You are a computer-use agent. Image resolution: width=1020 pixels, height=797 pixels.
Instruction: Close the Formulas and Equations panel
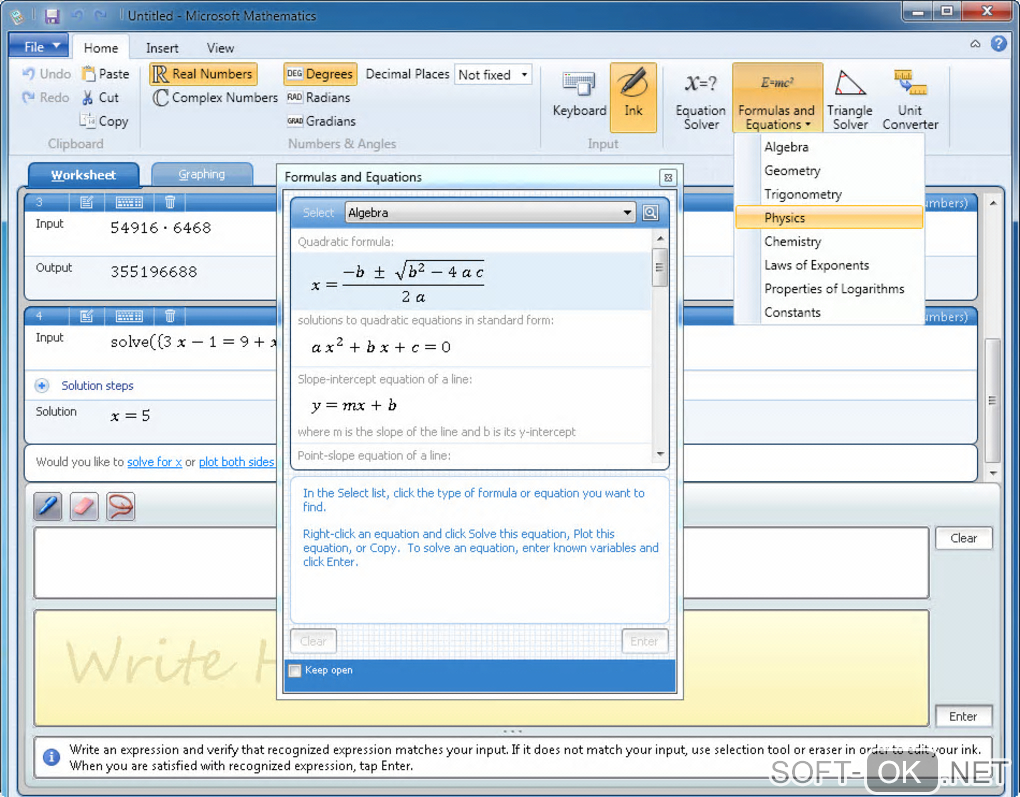[x=667, y=178]
